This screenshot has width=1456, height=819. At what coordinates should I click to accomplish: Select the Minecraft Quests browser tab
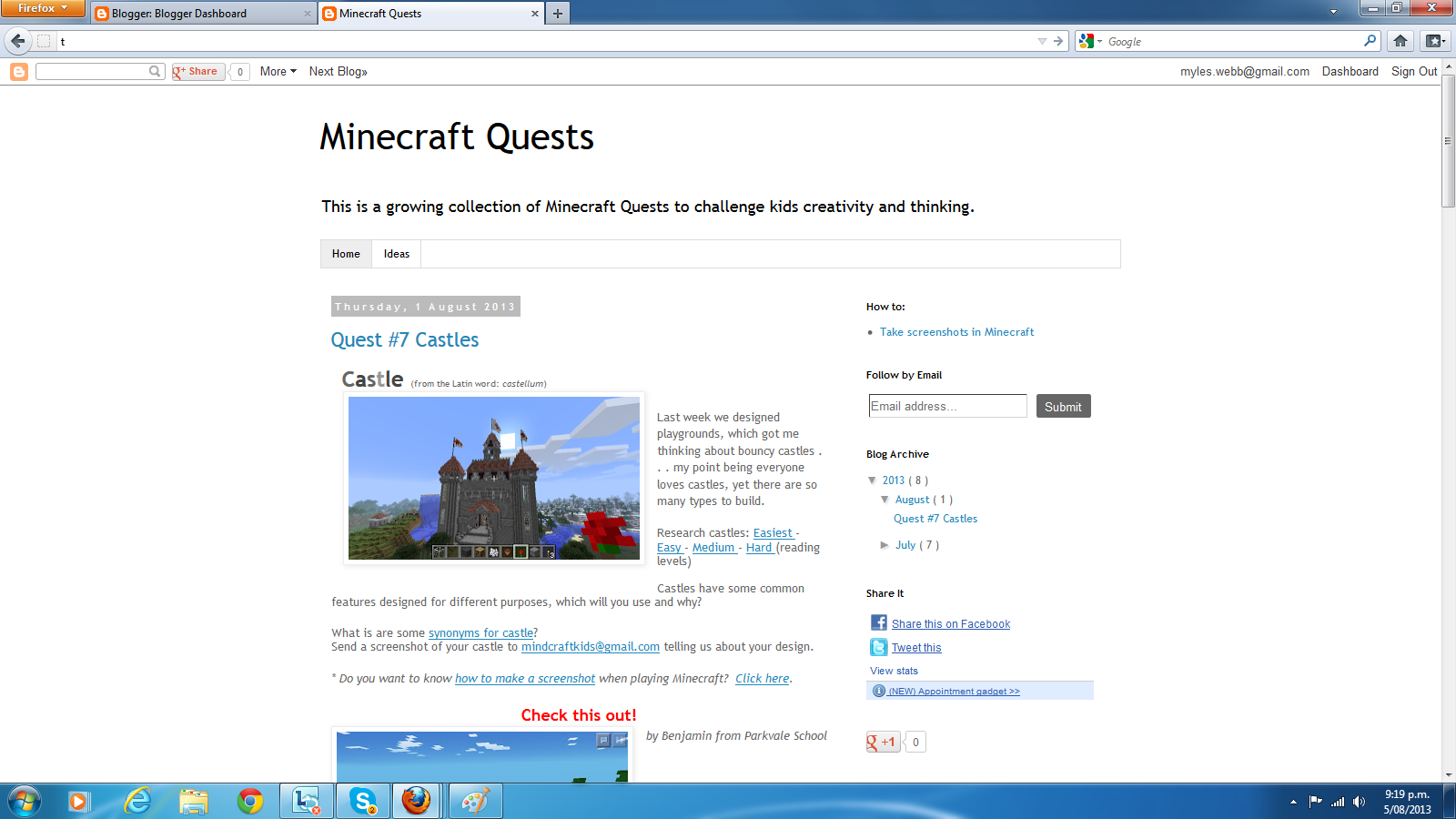point(431,14)
